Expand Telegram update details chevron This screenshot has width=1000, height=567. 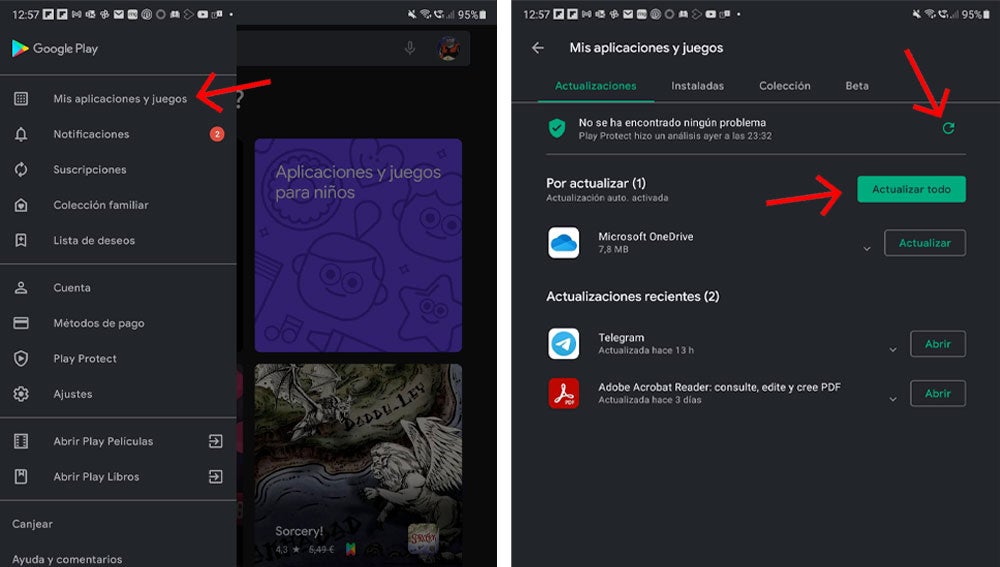tap(893, 350)
